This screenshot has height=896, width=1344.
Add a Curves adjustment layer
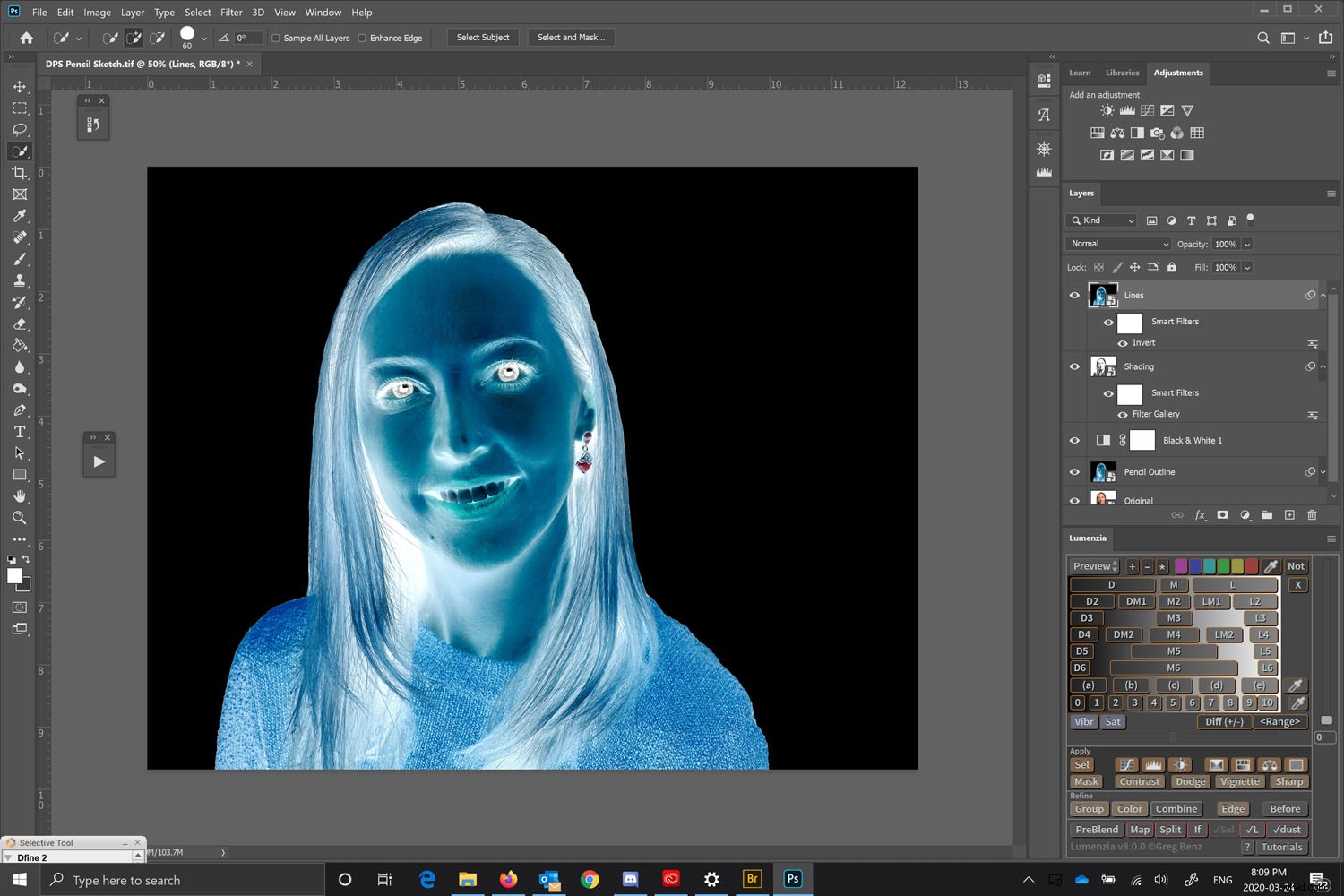(x=1147, y=110)
